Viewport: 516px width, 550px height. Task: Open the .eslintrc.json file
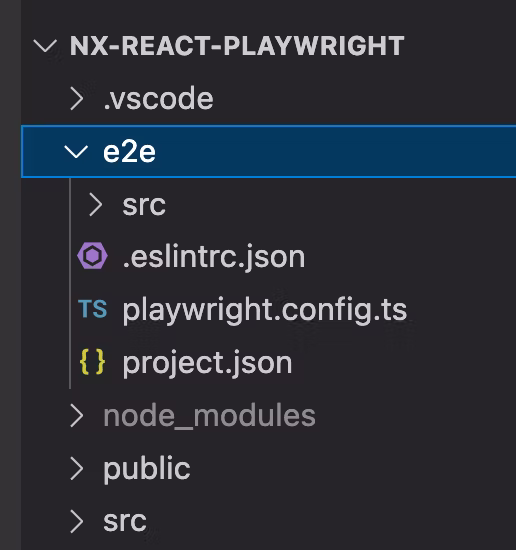(x=214, y=257)
